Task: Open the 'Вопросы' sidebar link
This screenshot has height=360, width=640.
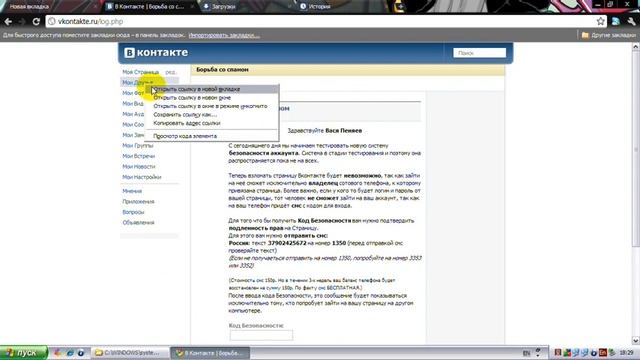Action: [x=133, y=213]
